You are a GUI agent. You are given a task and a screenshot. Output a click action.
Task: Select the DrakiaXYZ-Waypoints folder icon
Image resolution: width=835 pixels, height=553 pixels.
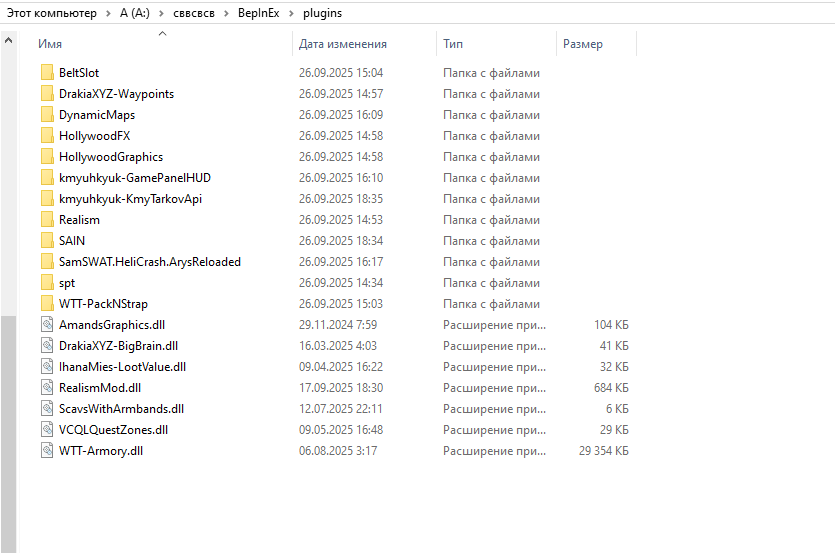[x=47, y=94]
